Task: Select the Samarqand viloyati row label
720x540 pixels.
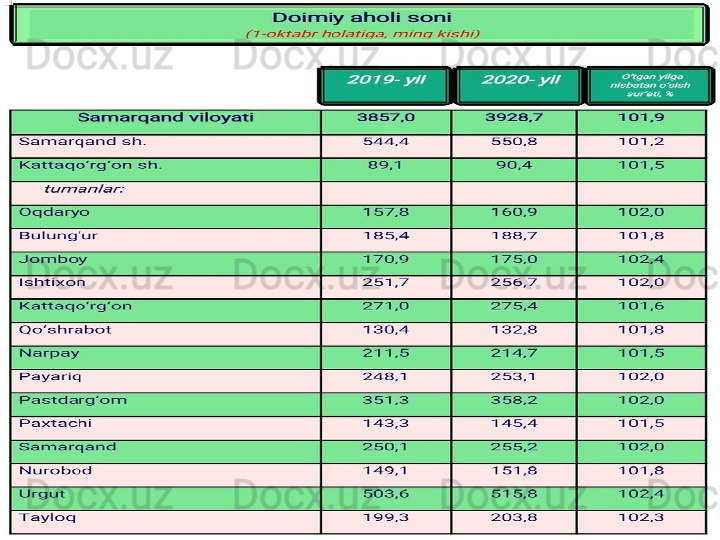Action: 165,118
